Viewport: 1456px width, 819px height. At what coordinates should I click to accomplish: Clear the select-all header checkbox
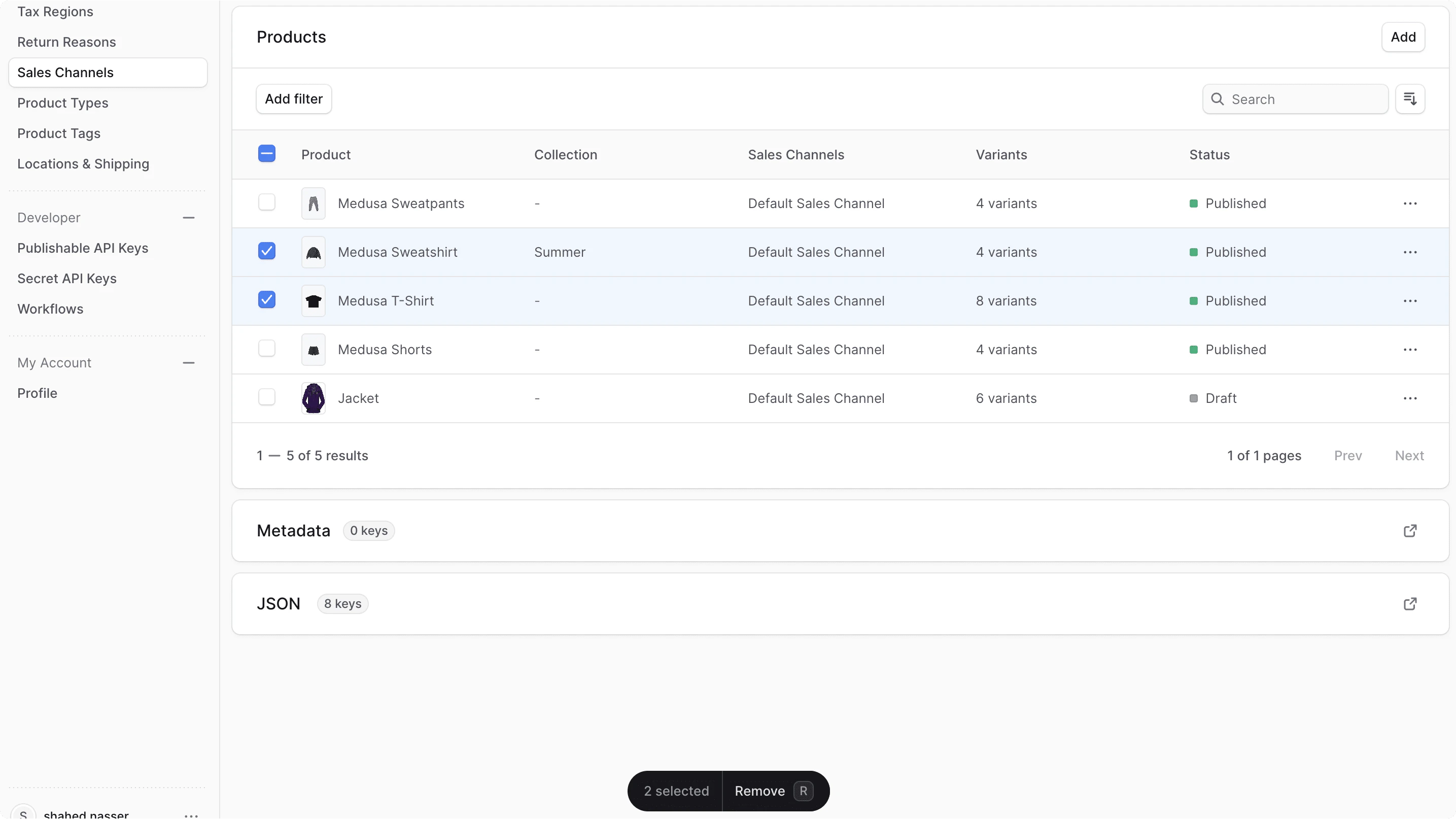[x=266, y=153]
